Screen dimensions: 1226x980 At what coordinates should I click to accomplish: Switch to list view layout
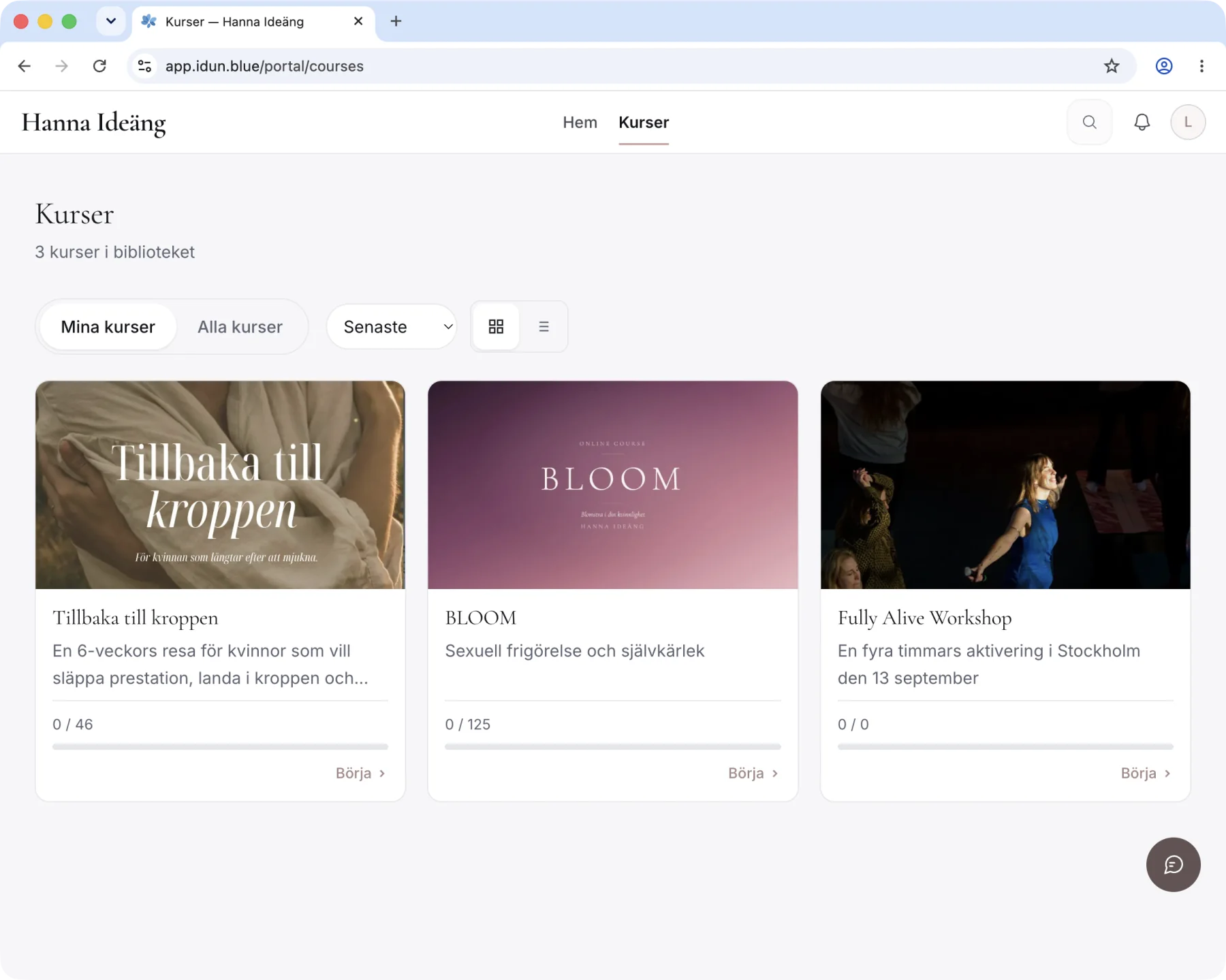click(544, 326)
